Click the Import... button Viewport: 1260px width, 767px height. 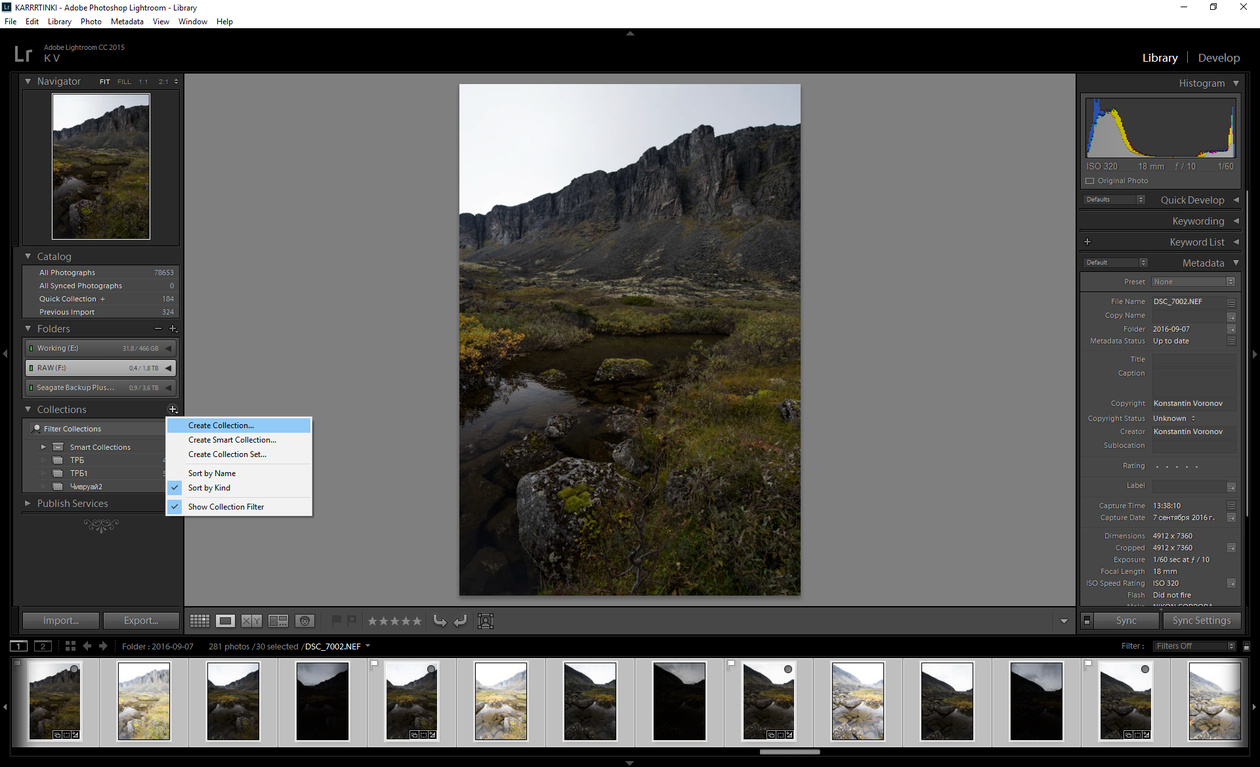(61, 621)
